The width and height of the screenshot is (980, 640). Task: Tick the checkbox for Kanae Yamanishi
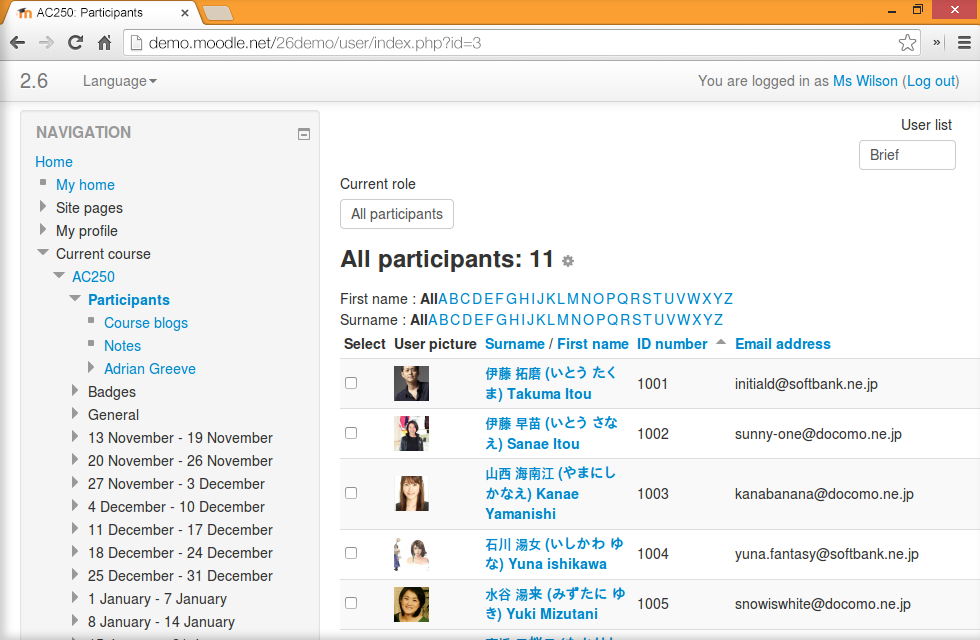tap(351, 493)
